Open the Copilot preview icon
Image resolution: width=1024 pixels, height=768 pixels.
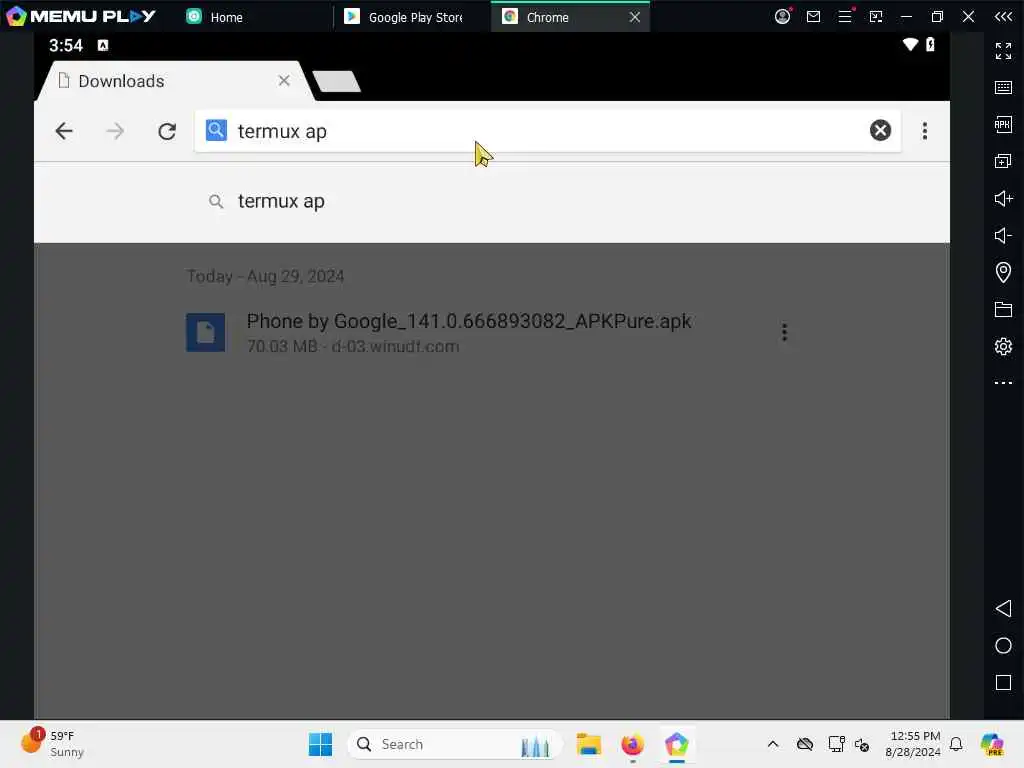pos(992,744)
